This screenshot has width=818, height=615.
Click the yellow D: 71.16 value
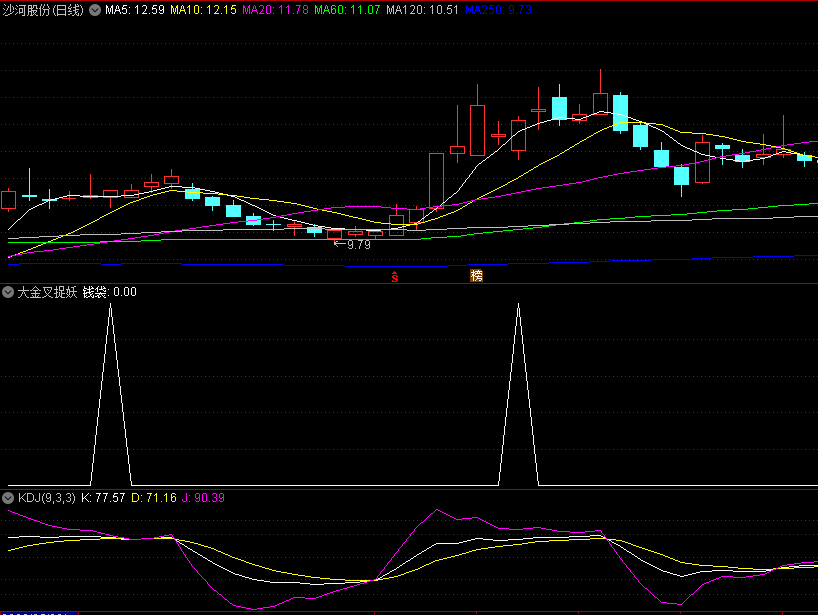[x=154, y=498]
